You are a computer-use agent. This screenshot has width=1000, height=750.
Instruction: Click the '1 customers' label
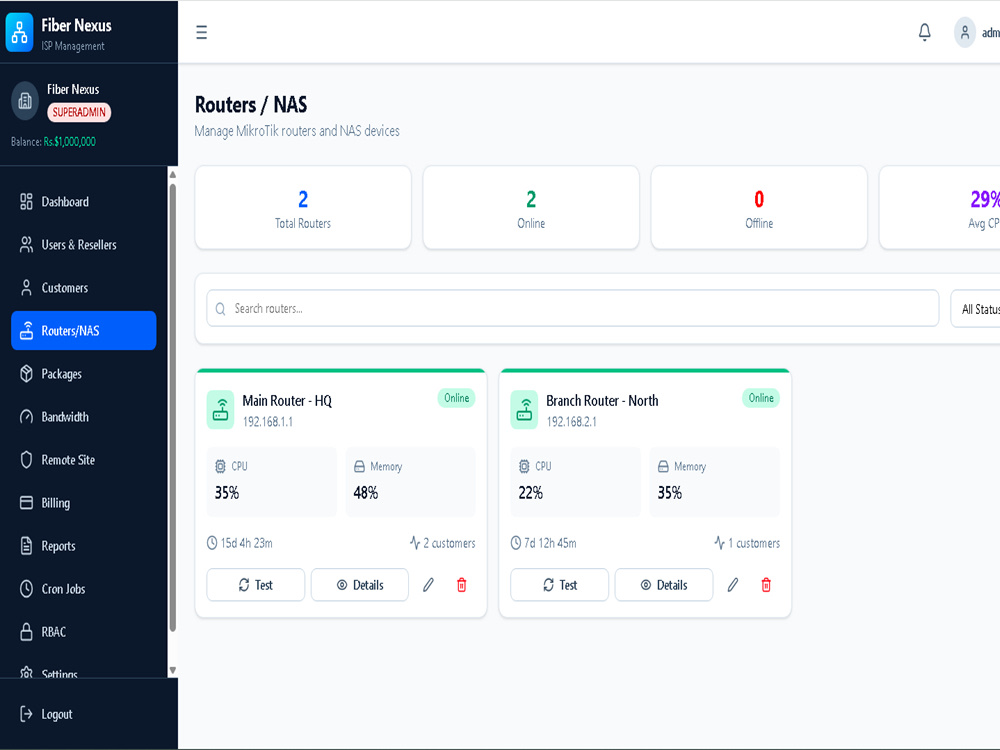point(754,543)
